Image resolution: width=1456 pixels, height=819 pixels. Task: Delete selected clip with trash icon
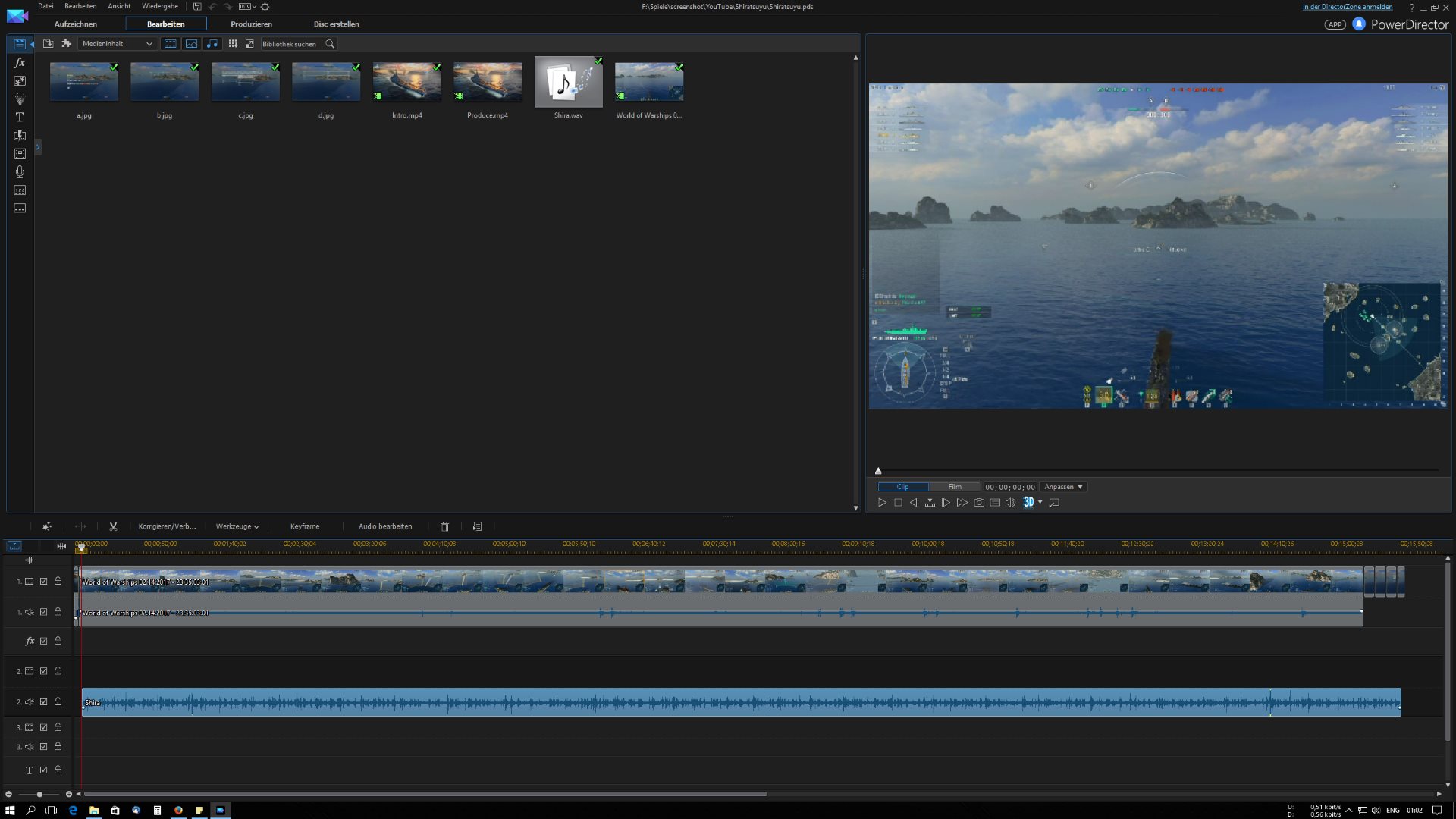445,526
